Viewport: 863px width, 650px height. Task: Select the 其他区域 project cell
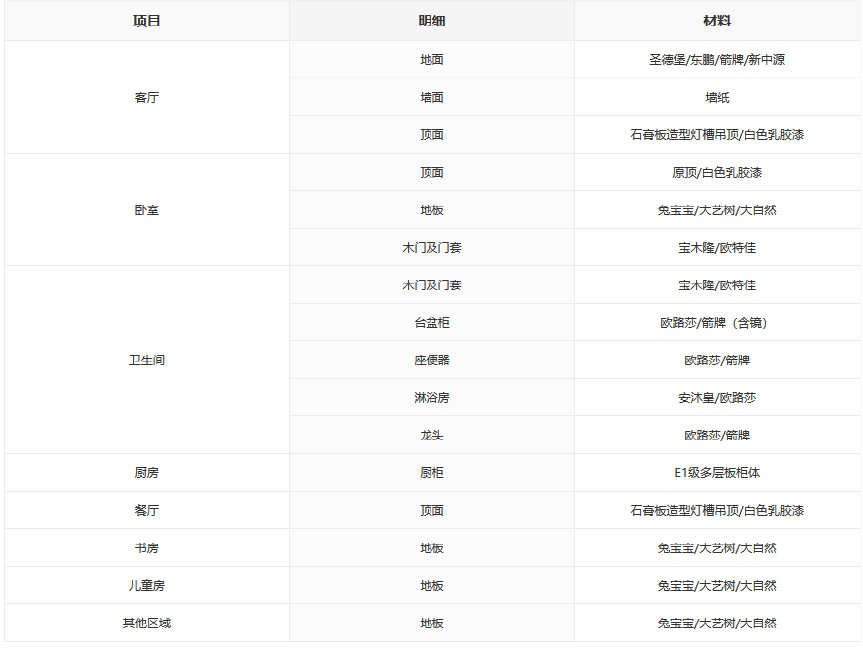click(x=146, y=623)
